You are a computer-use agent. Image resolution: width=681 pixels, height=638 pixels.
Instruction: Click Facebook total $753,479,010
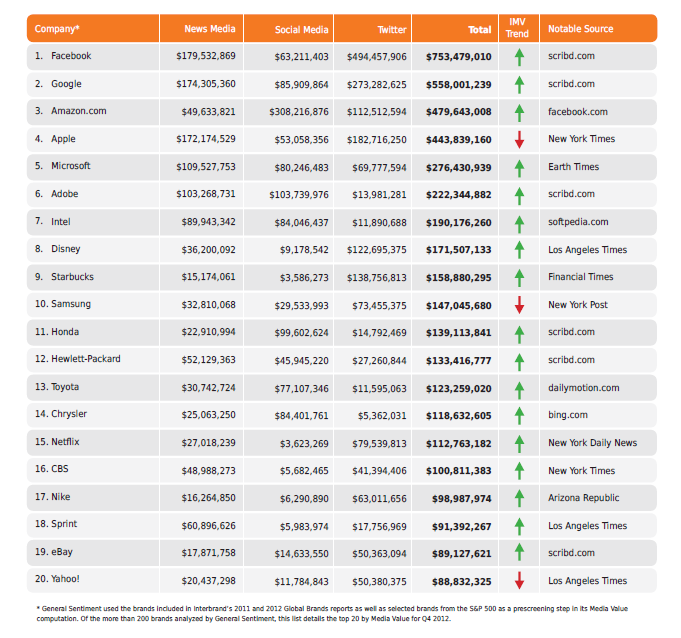[x=459, y=57]
